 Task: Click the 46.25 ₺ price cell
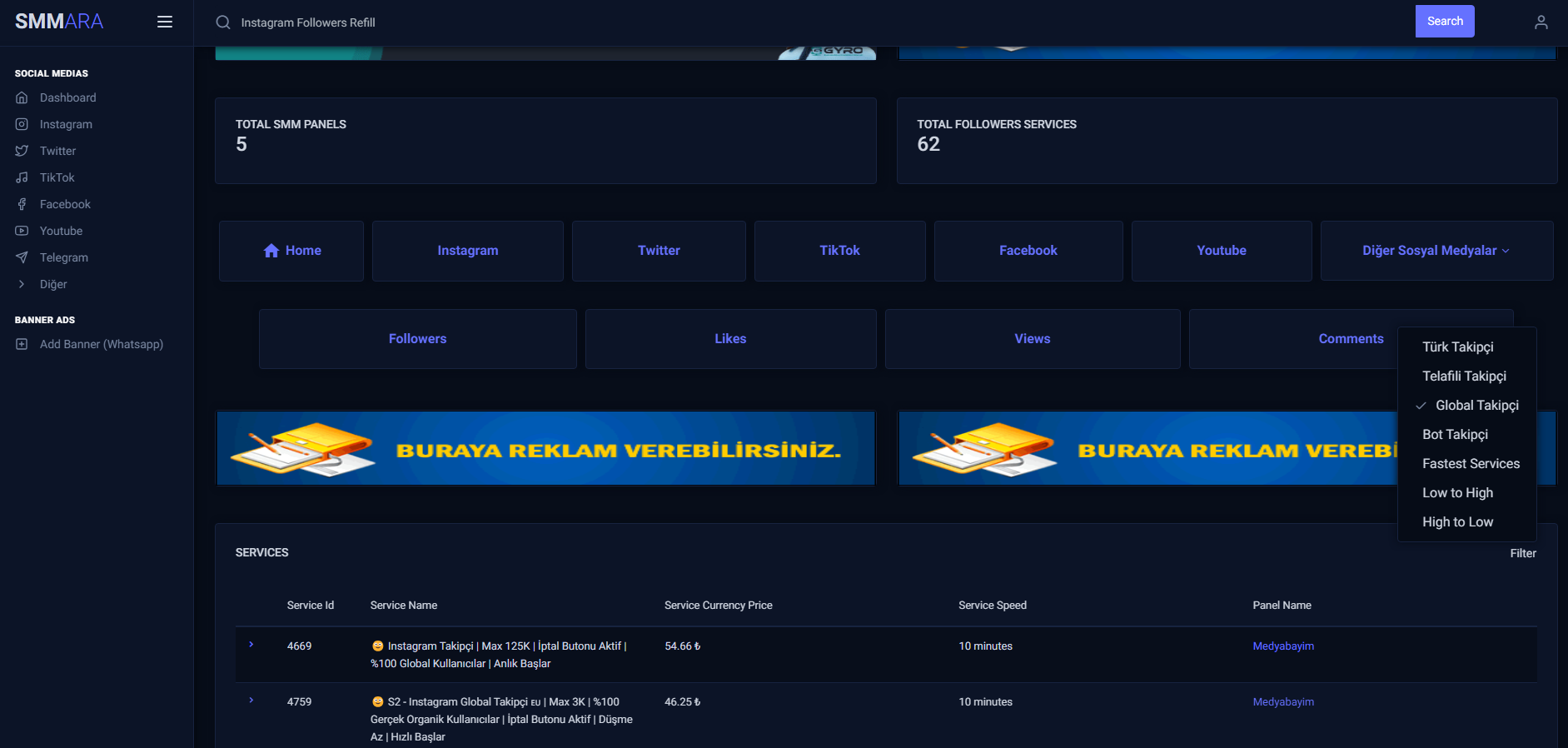pyautogui.click(x=683, y=702)
